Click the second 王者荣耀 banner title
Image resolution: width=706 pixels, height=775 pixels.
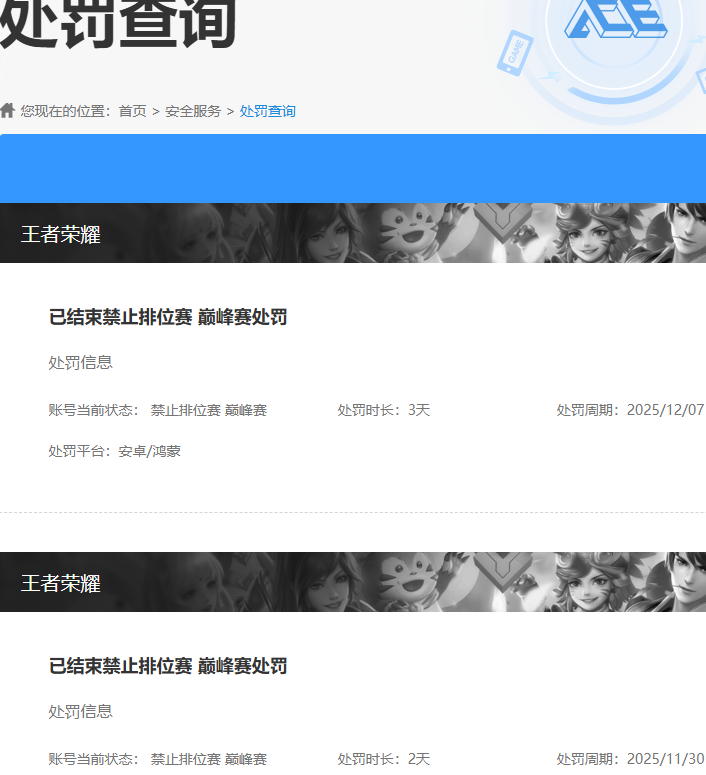tap(61, 583)
